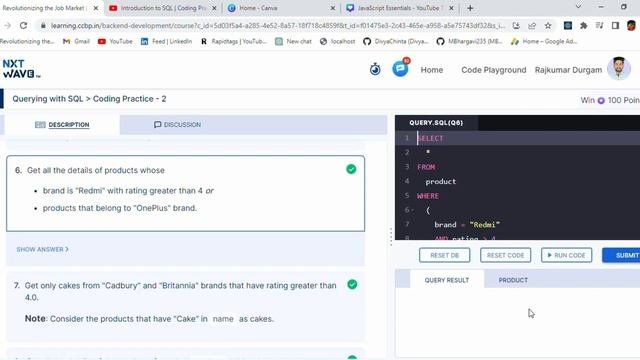Click the address bar URL field
This screenshot has height=360, width=640.
pos(278,26)
